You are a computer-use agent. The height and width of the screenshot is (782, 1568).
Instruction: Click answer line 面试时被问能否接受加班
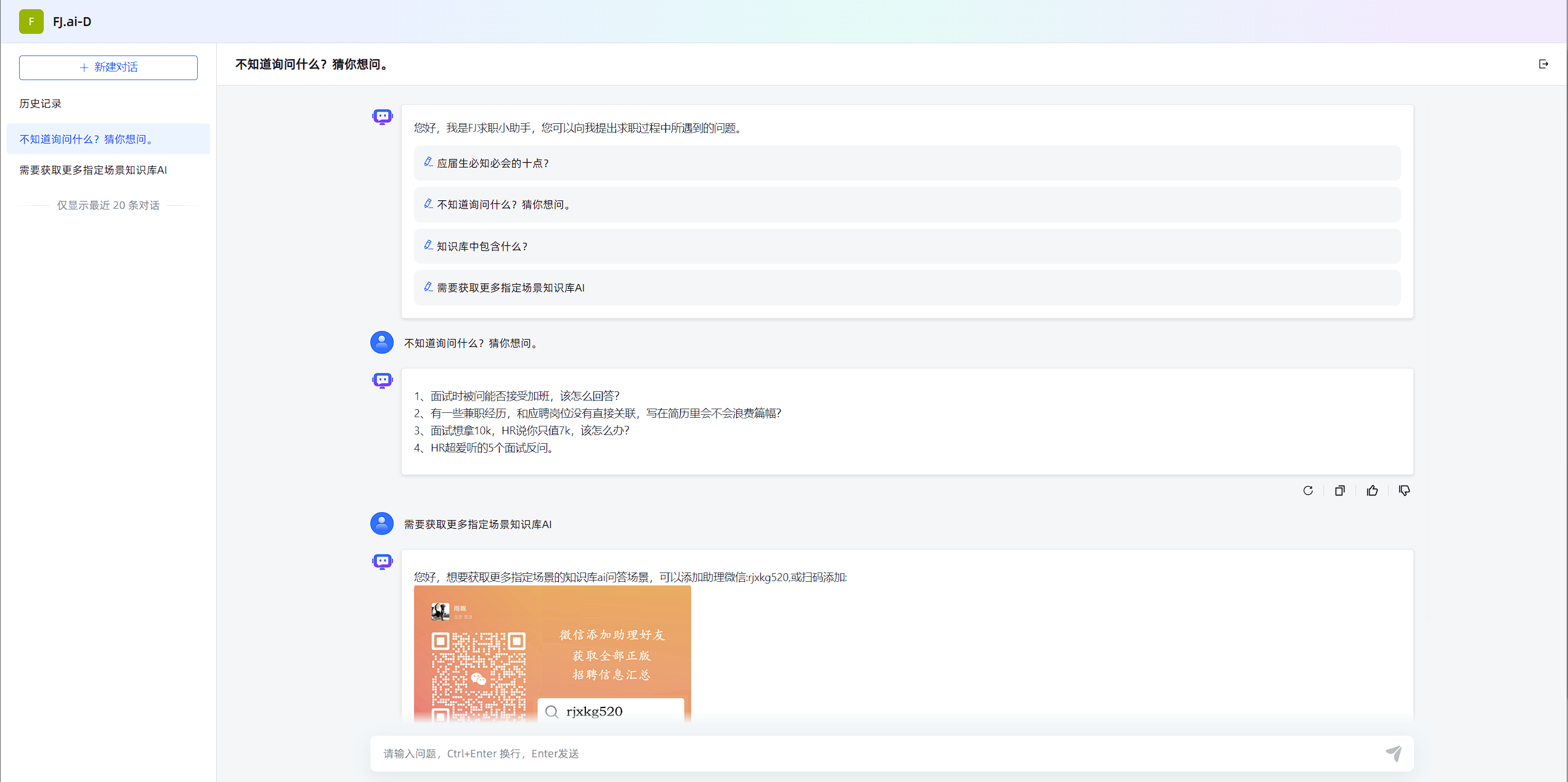pyautogui.click(x=517, y=396)
